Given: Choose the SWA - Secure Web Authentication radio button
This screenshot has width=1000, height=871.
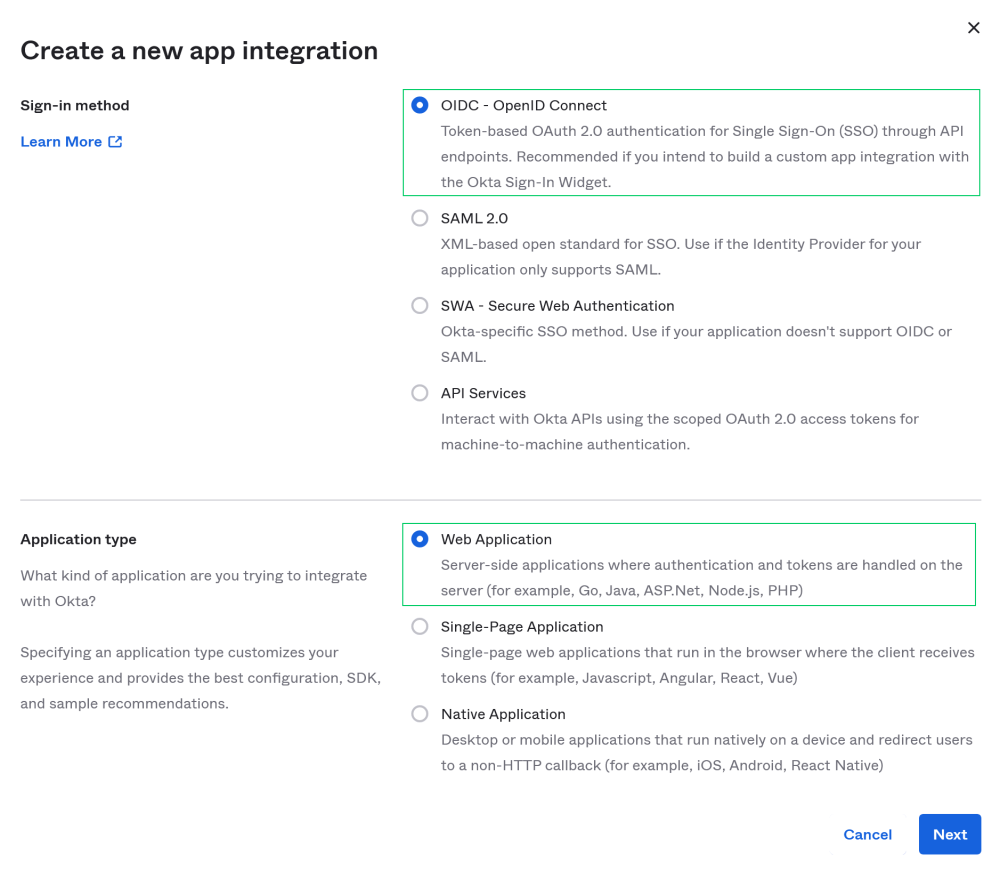Looking at the screenshot, I should point(420,305).
